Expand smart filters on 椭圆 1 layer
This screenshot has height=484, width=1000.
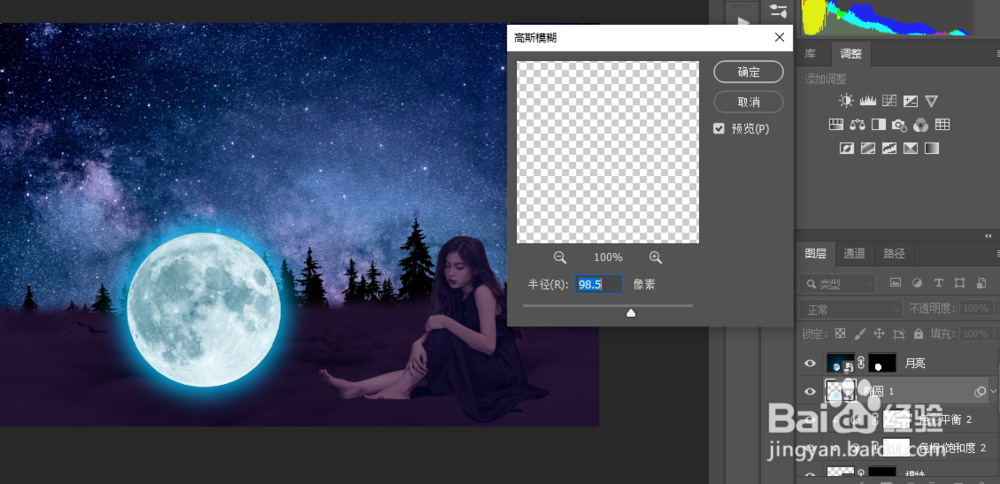993,392
